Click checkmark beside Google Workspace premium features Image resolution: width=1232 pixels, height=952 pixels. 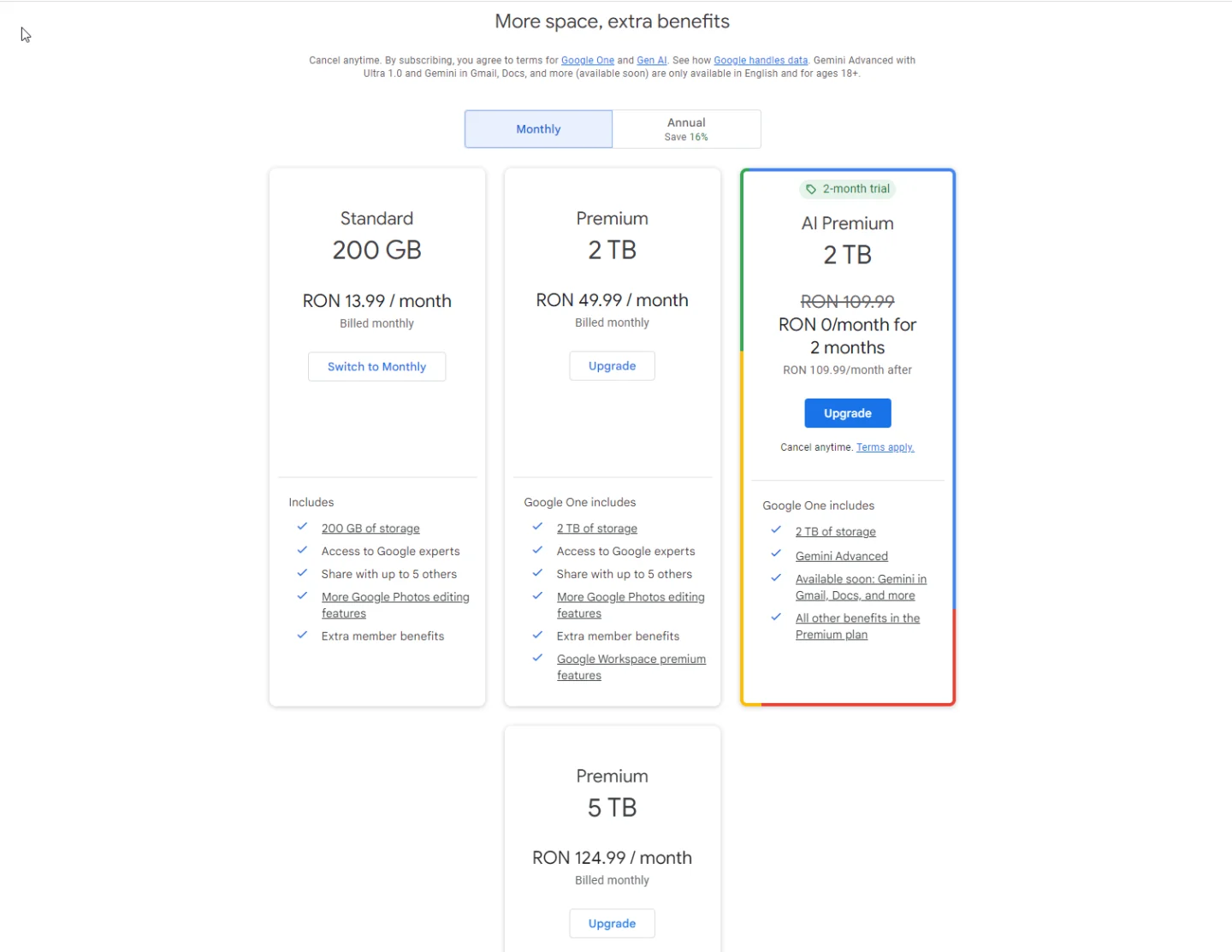537,658
